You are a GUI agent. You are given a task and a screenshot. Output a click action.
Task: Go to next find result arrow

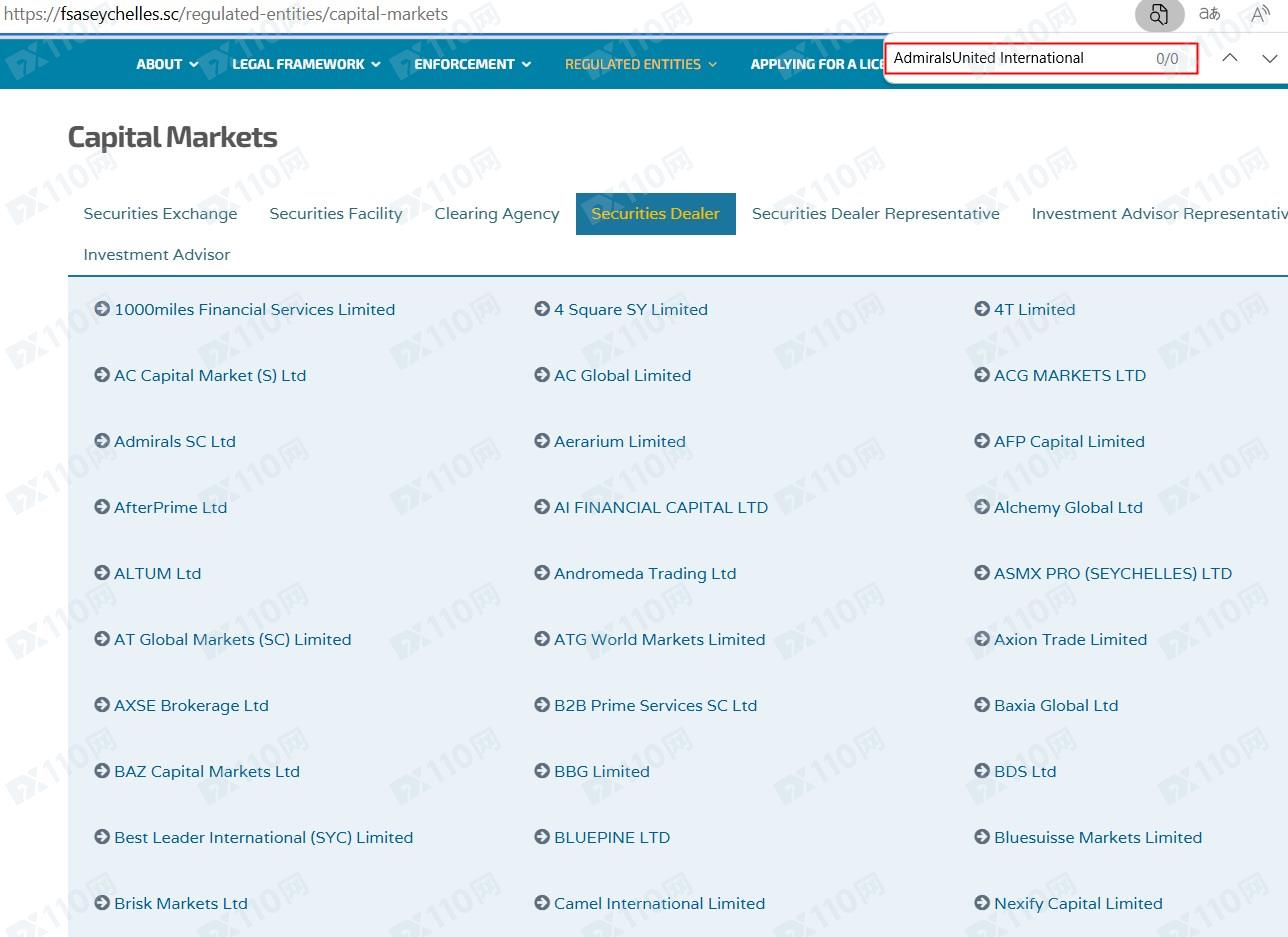(1269, 58)
